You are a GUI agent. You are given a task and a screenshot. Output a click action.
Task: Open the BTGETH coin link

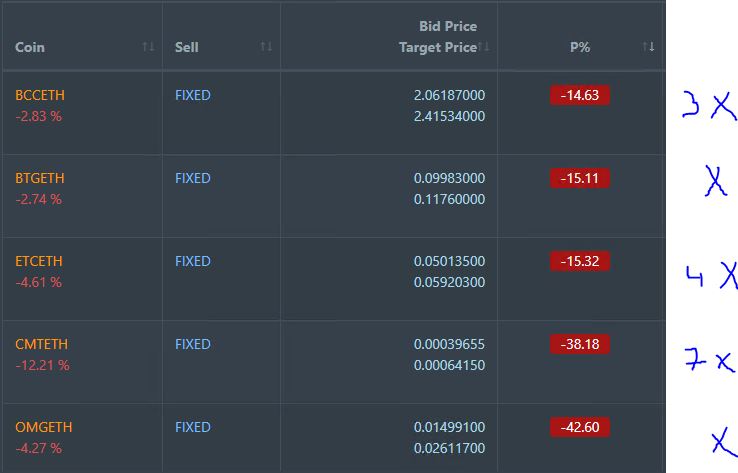(40, 178)
